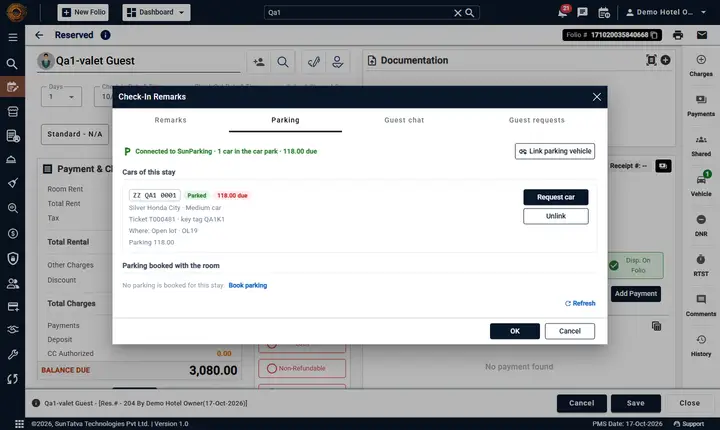Open Charges in the right panel

[701, 66]
